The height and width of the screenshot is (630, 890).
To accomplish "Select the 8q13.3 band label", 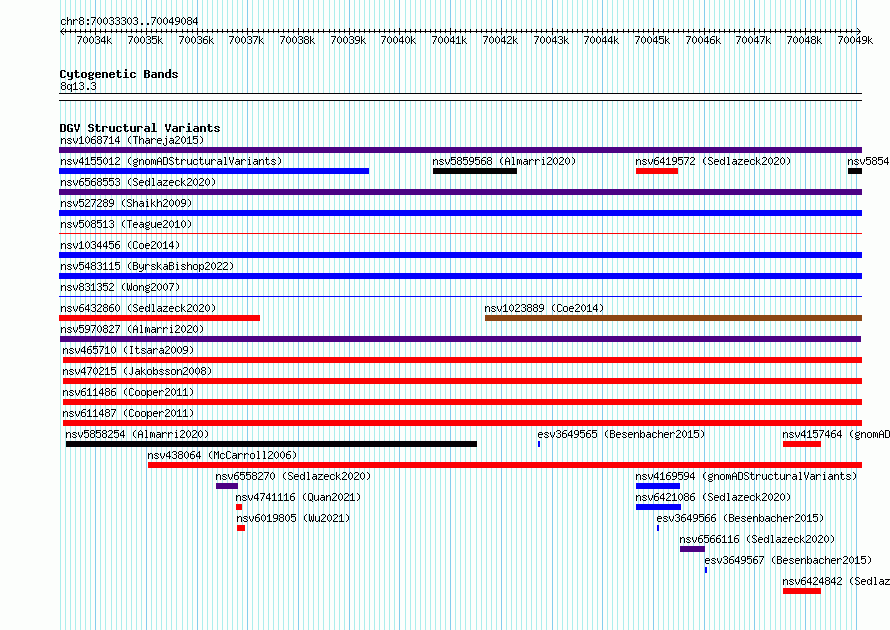I will 78,86.
